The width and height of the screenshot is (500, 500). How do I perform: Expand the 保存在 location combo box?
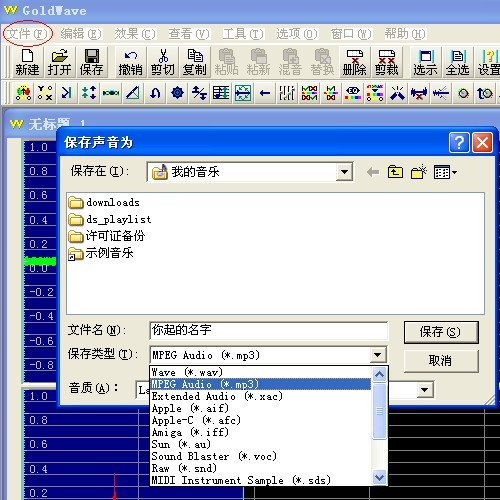(x=344, y=172)
